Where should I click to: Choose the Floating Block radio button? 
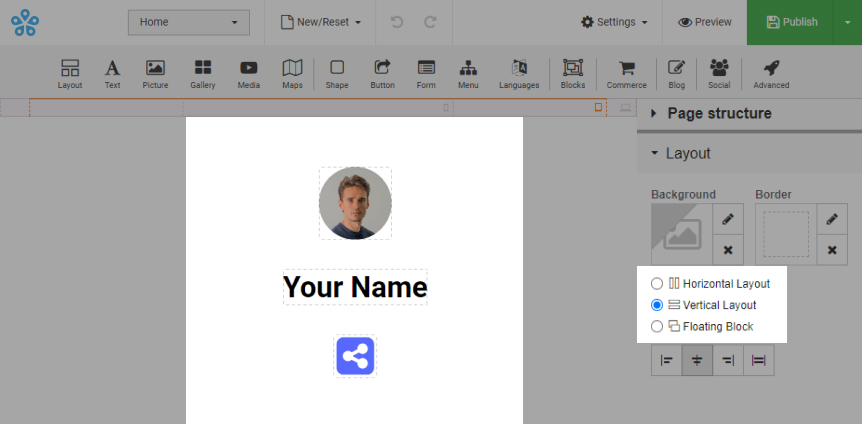(657, 326)
